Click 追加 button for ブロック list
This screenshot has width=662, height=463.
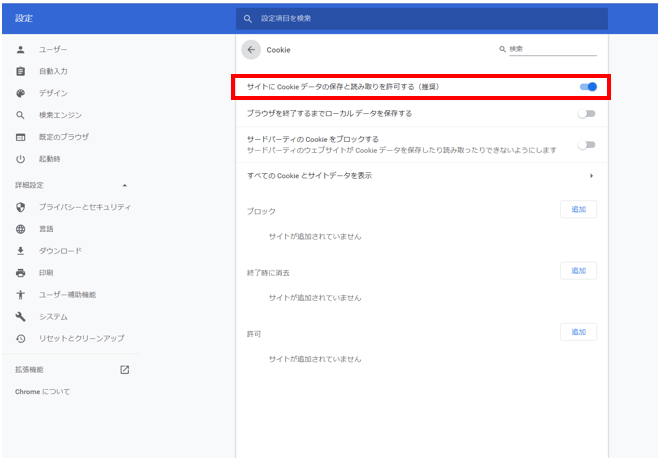578,209
